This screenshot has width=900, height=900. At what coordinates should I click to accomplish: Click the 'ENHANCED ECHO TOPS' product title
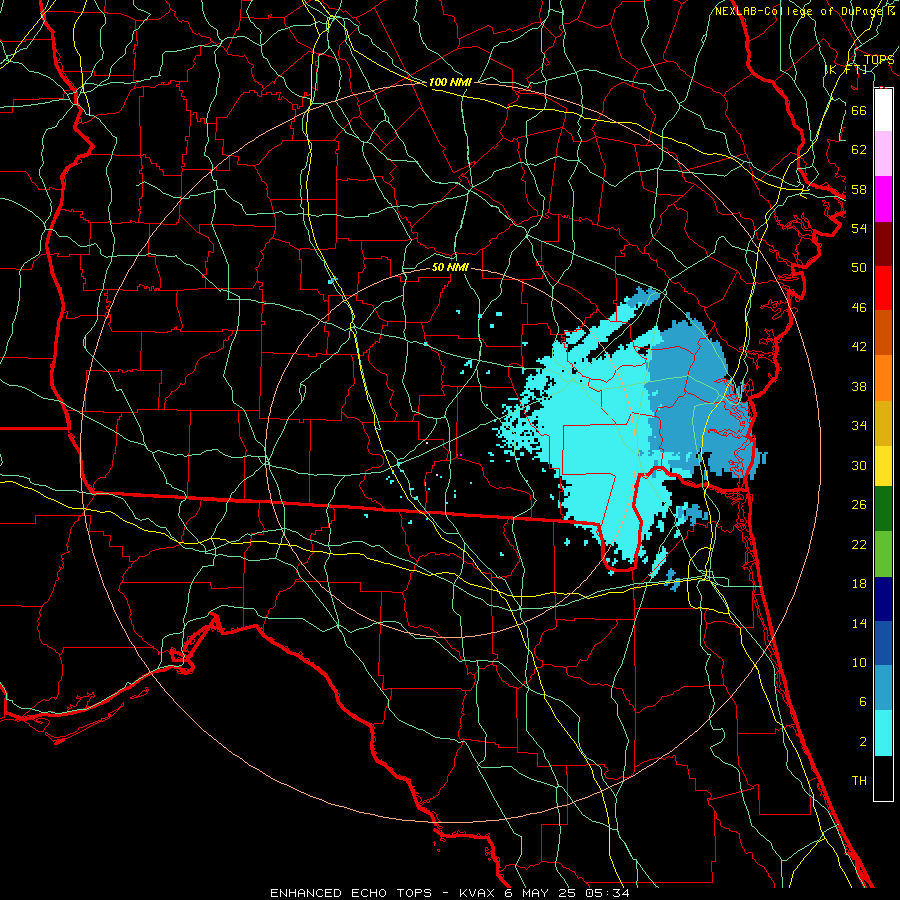click(351, 893)
